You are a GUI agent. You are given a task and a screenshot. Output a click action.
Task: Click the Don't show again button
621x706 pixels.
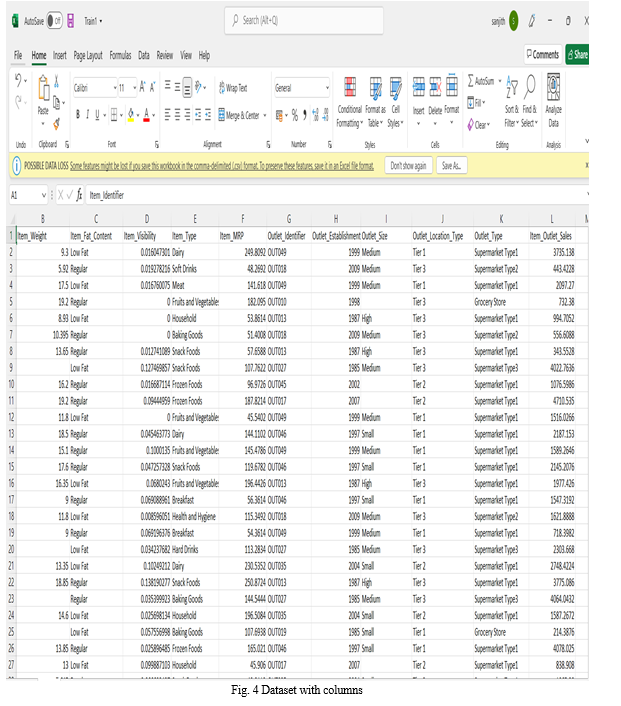point(408,165)
